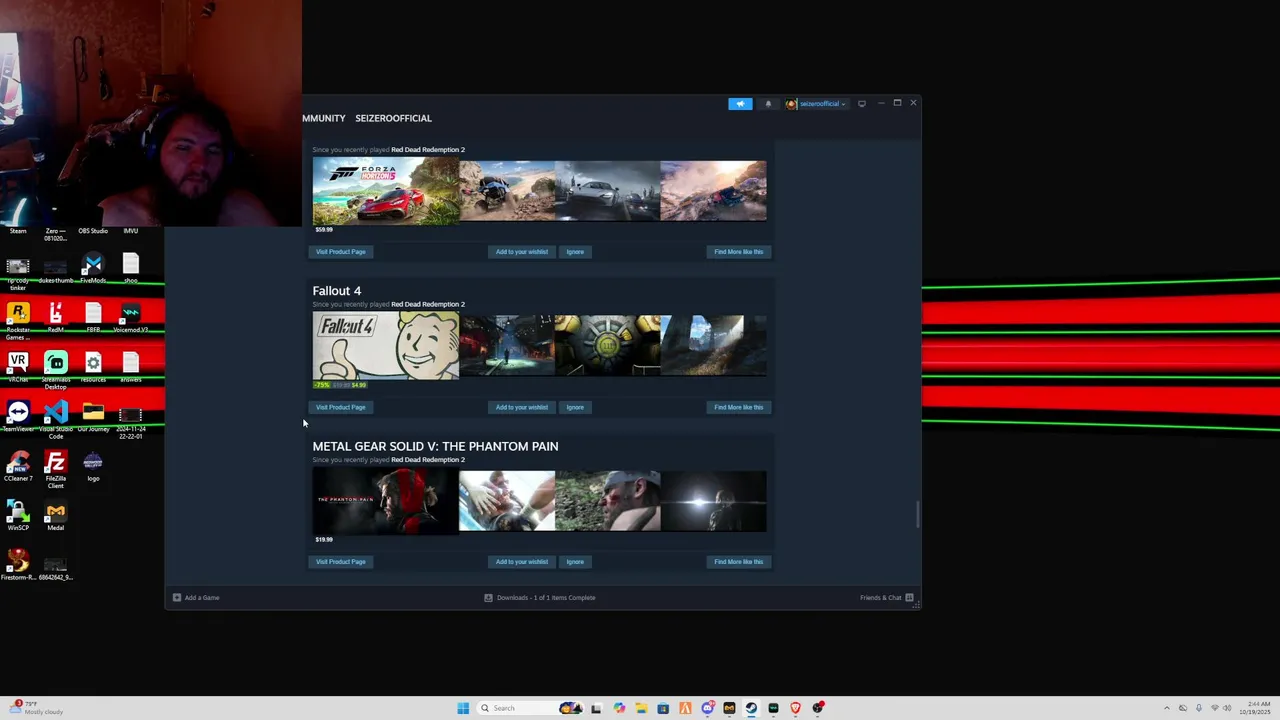Switch Steam to Big Picture mode

coord(861,103)
